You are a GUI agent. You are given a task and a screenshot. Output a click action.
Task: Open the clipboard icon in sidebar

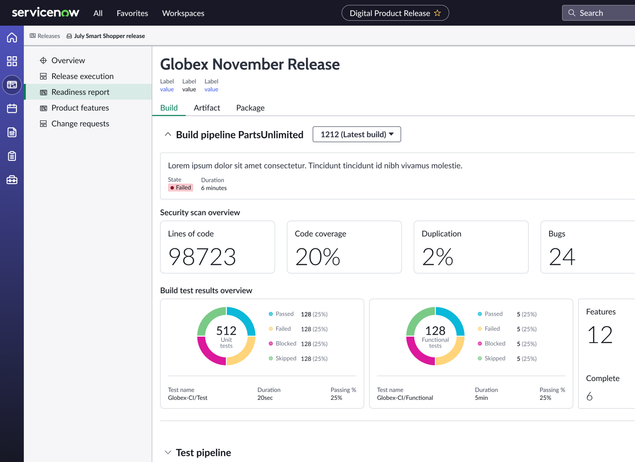point(12,156)
